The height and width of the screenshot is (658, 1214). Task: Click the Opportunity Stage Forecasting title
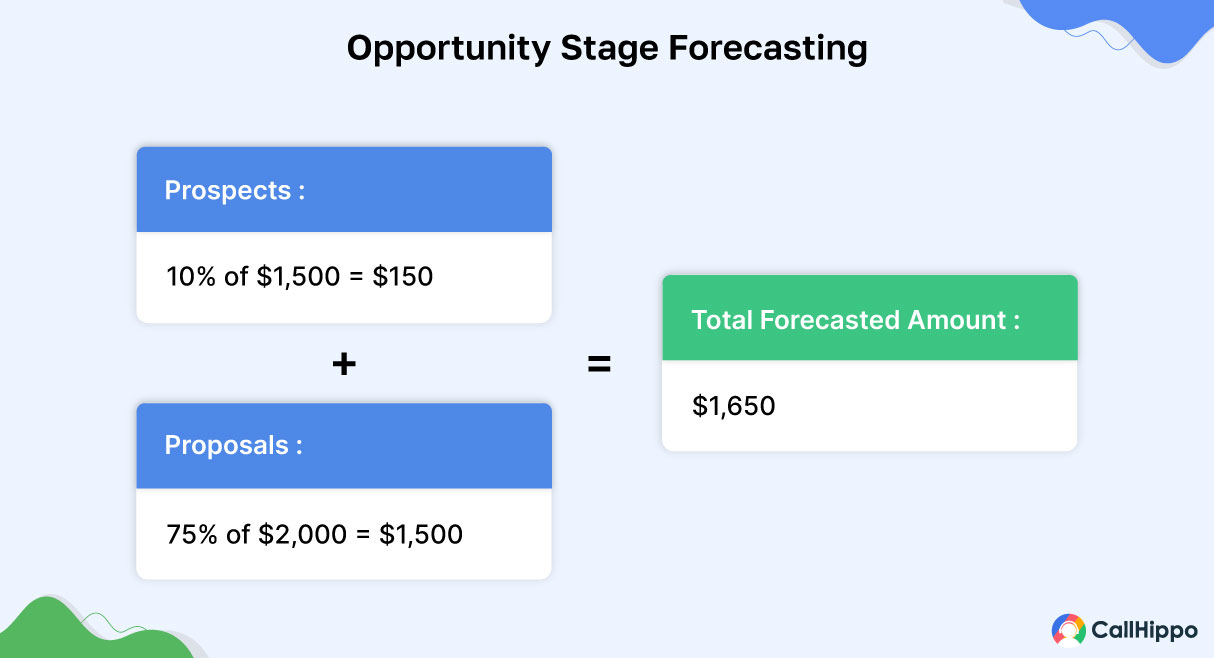[x=607, y=49]
